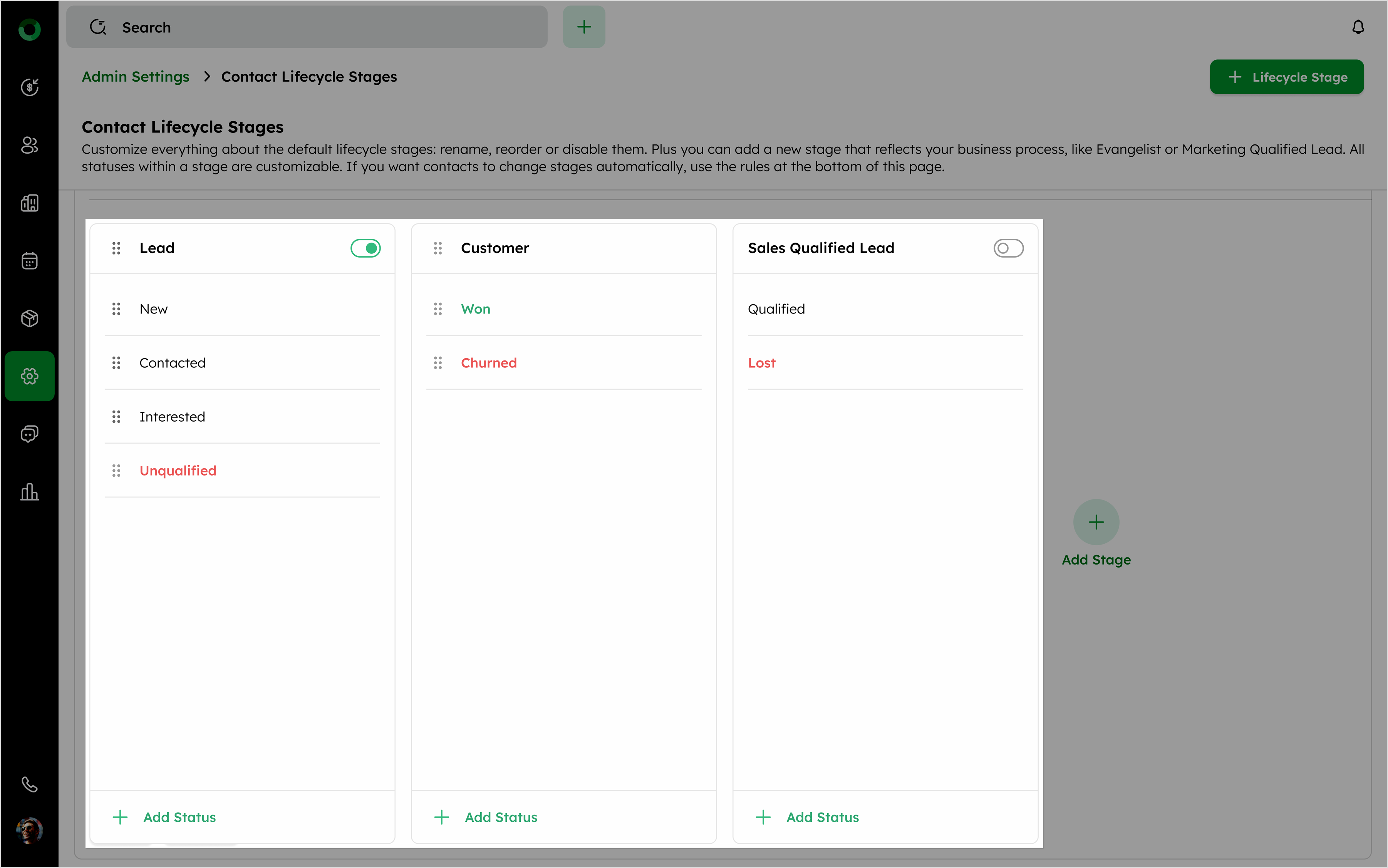1388x868 pixels.
Task: Click the drag handle beside the Unqualified status
Action: pyautogui.click(x=116, y=471)
